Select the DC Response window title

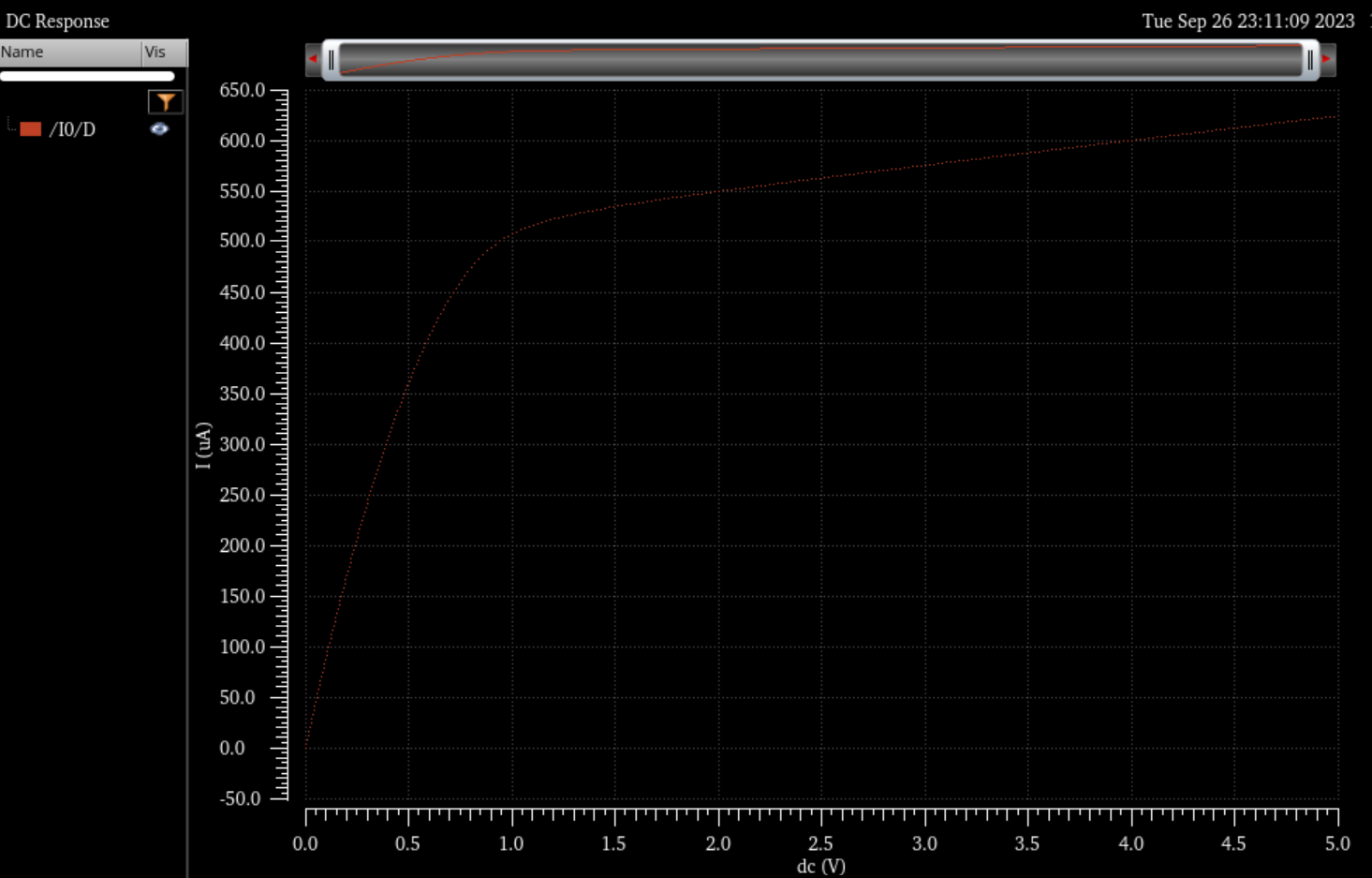(57, 21)
